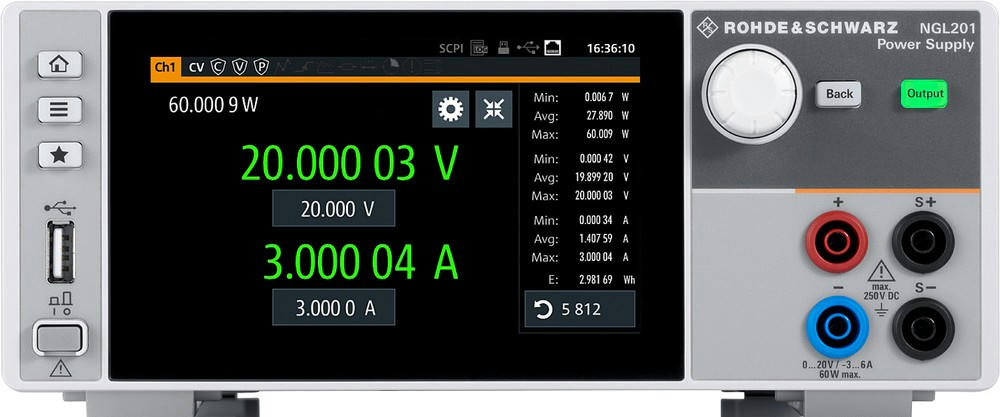This screenshot has height=417, width=1000.
Task: Tap the overcurrent protection shield icon
Action: click(218, 68)
